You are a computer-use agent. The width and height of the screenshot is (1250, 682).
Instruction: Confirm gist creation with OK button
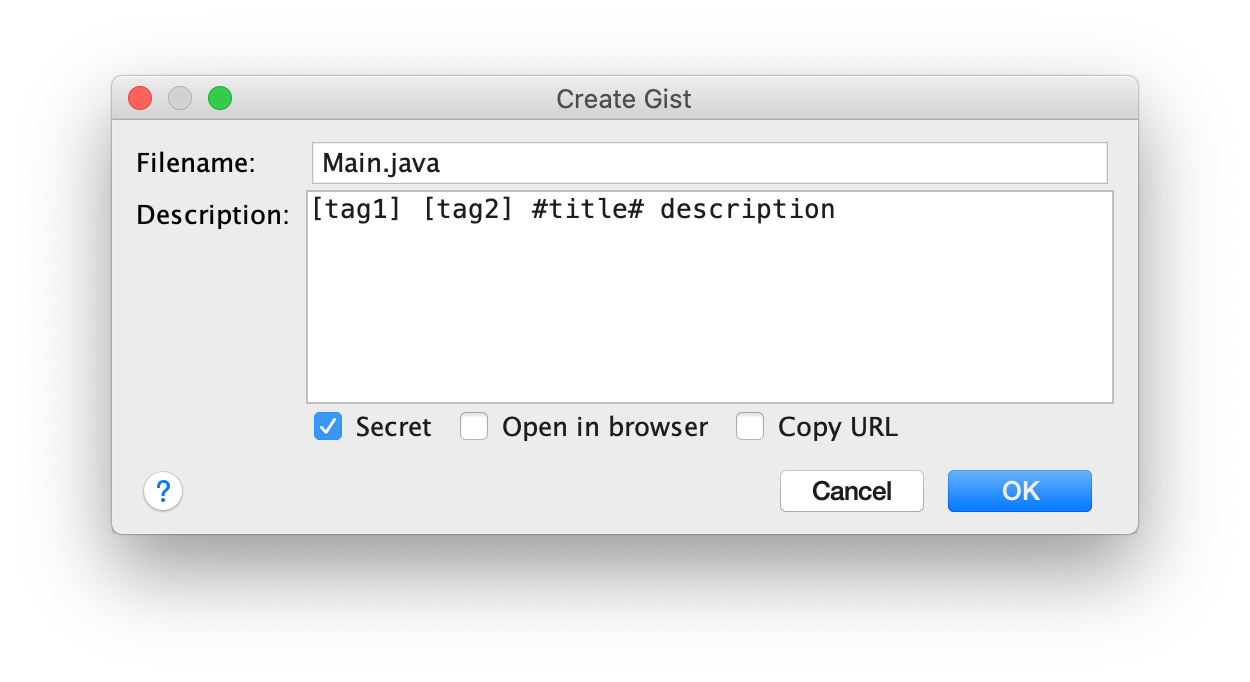coord(1020,491)
